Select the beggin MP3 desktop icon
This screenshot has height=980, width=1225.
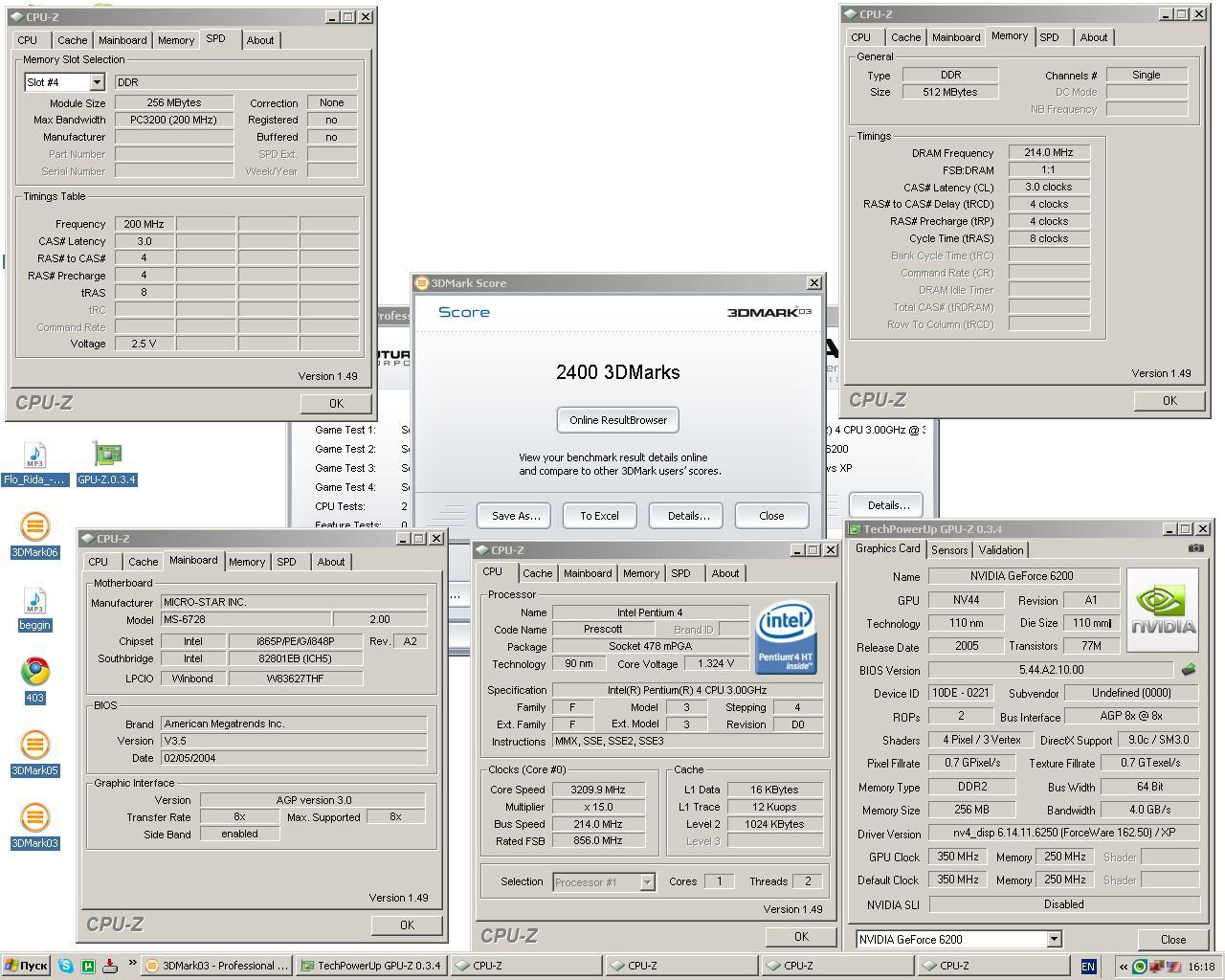pyautogui.click(x=34, y=609)
